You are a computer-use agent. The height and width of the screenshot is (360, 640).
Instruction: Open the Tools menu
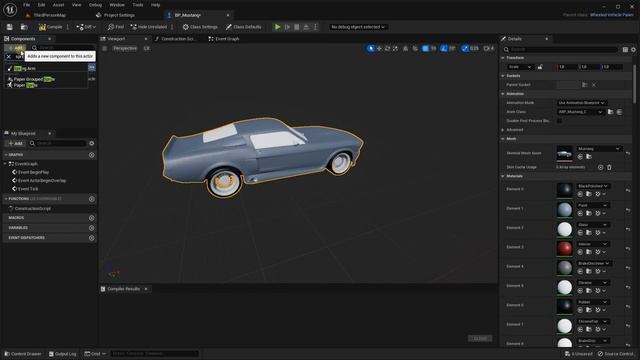(138, 5)
